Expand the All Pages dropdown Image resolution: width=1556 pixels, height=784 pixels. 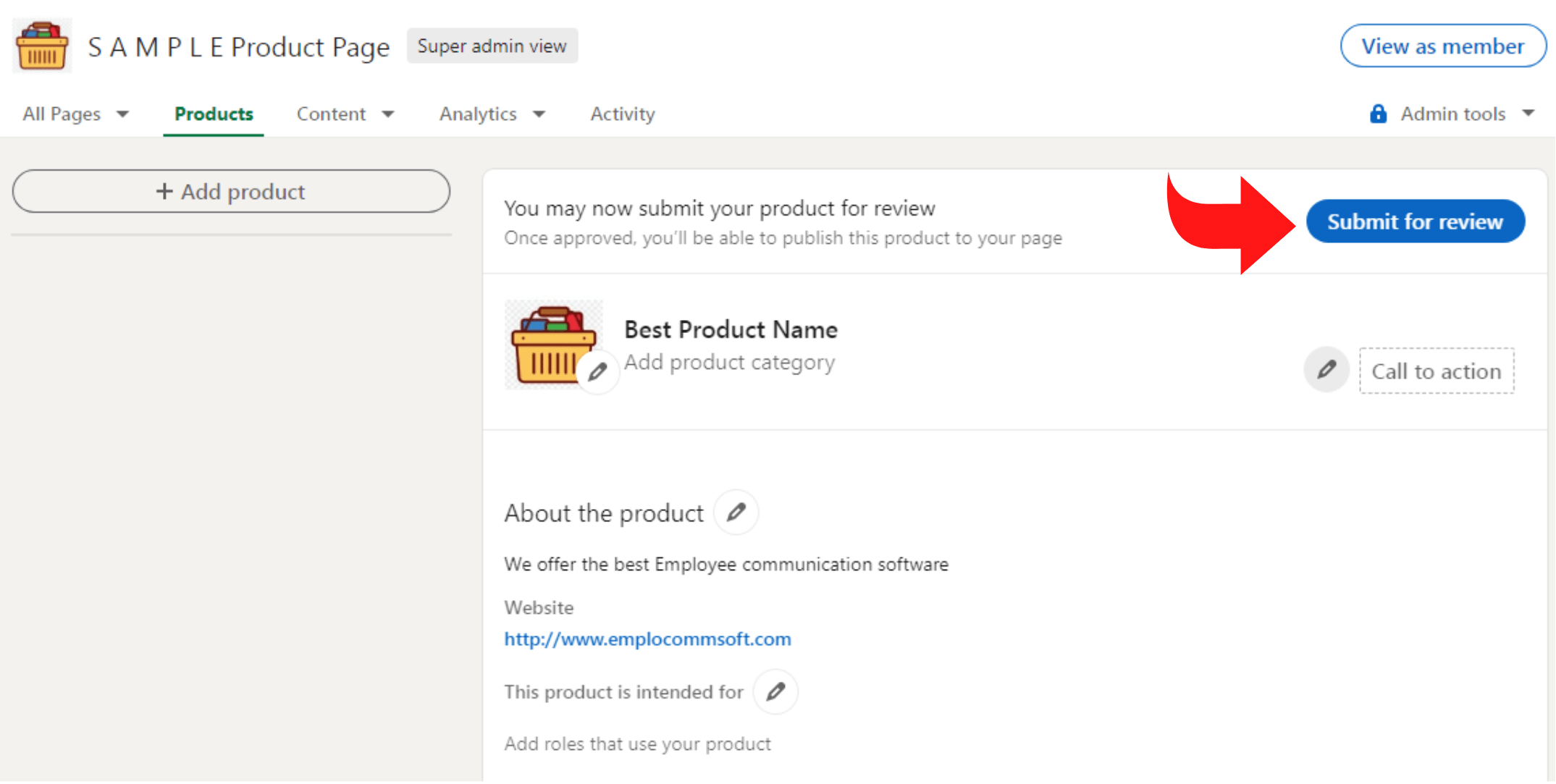coord(77,113)
